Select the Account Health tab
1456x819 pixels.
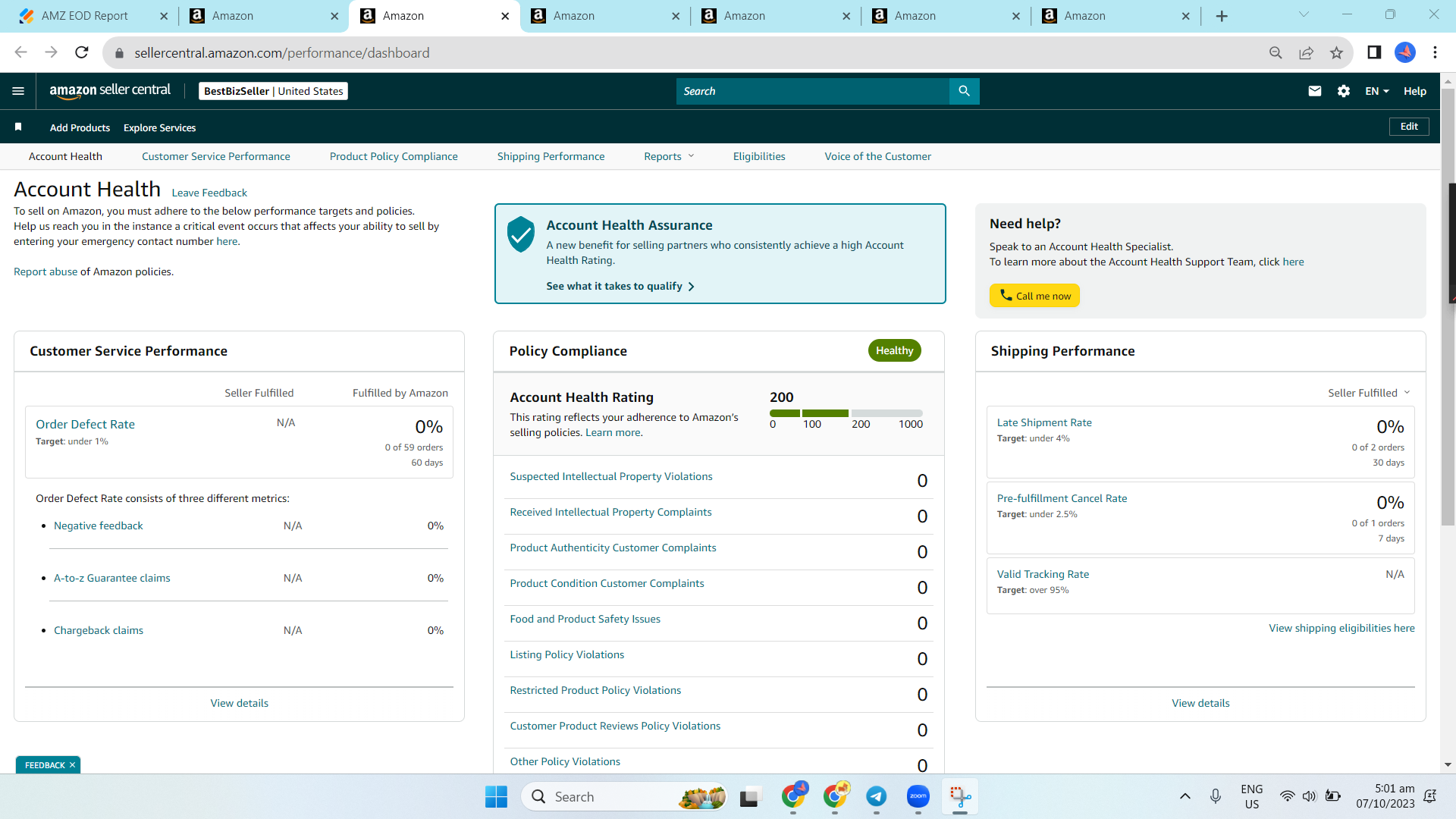coord(65,156)
